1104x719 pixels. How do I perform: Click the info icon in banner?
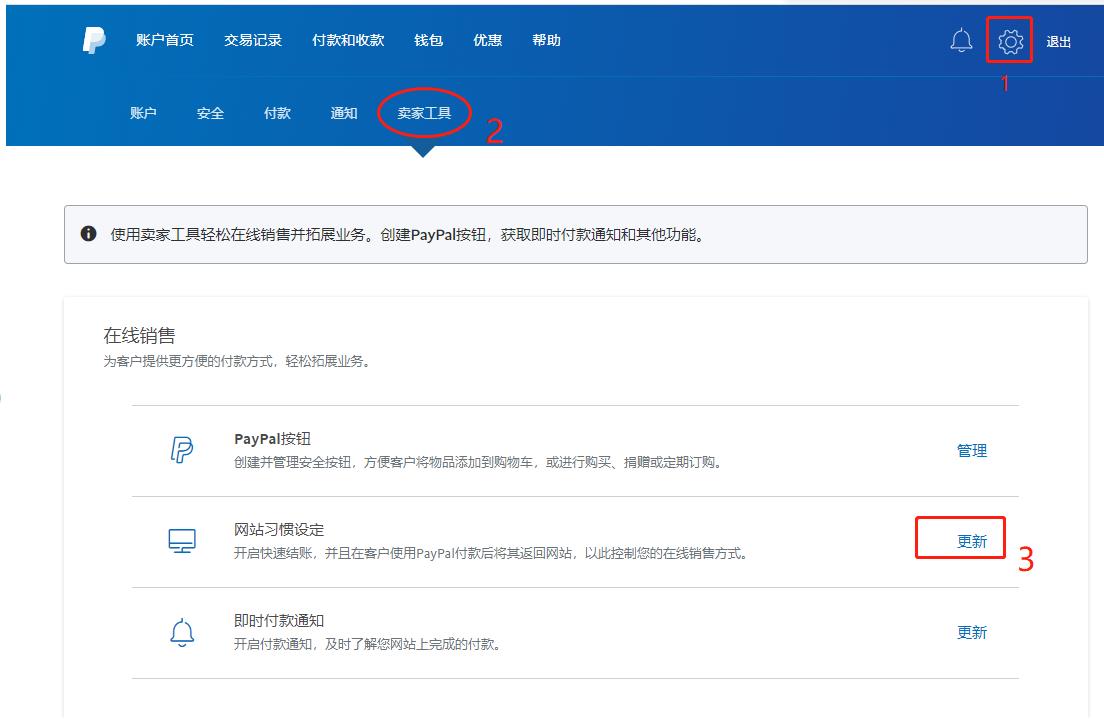89,234
